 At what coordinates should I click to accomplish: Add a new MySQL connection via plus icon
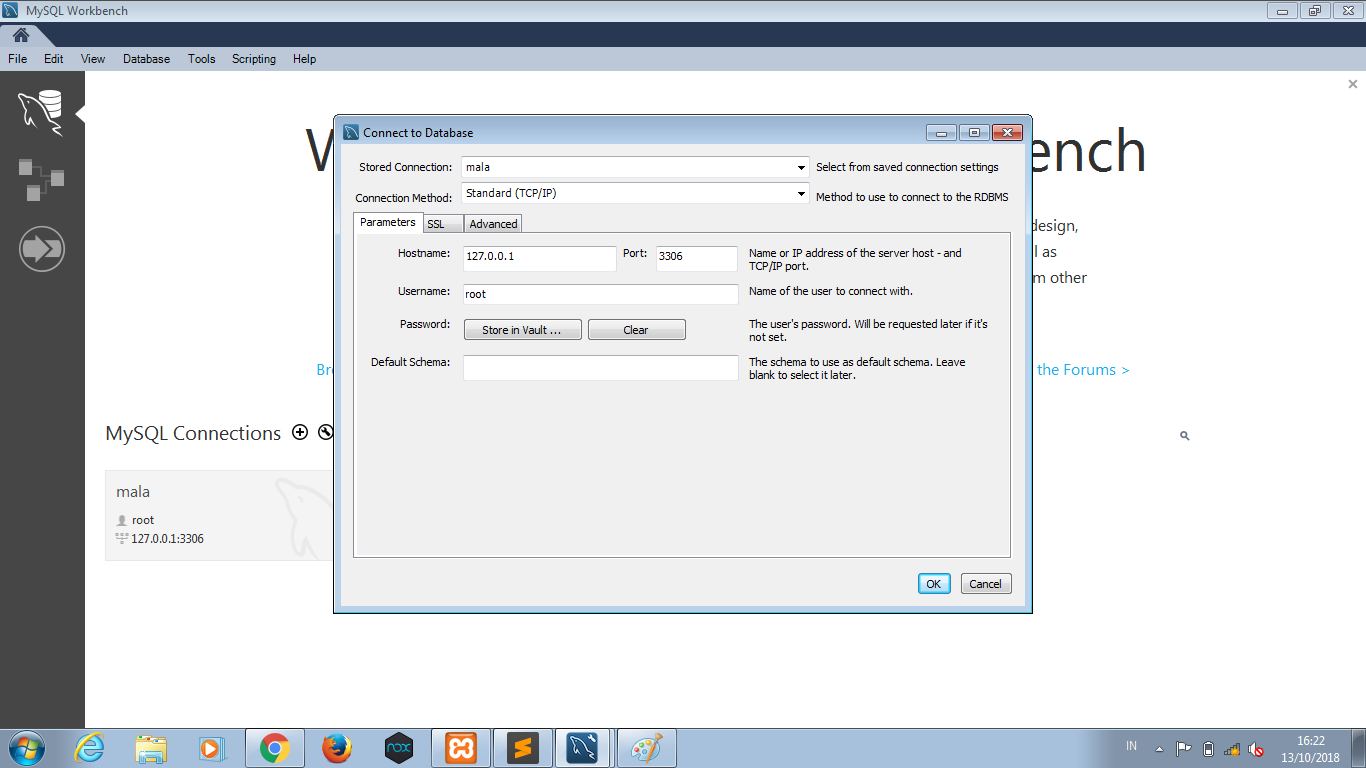tap(299, 432)
